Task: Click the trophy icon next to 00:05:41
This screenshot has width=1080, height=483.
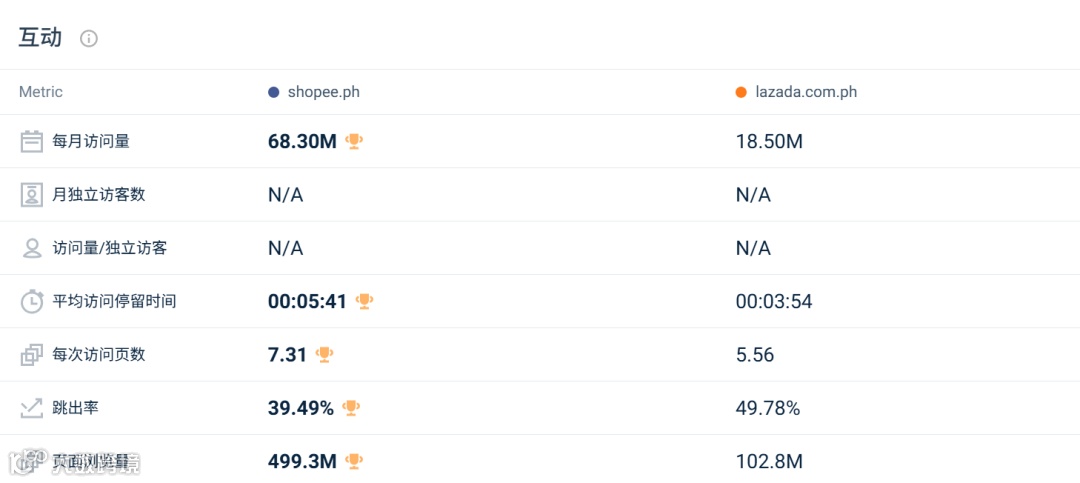Action: [x=364, y=301]
